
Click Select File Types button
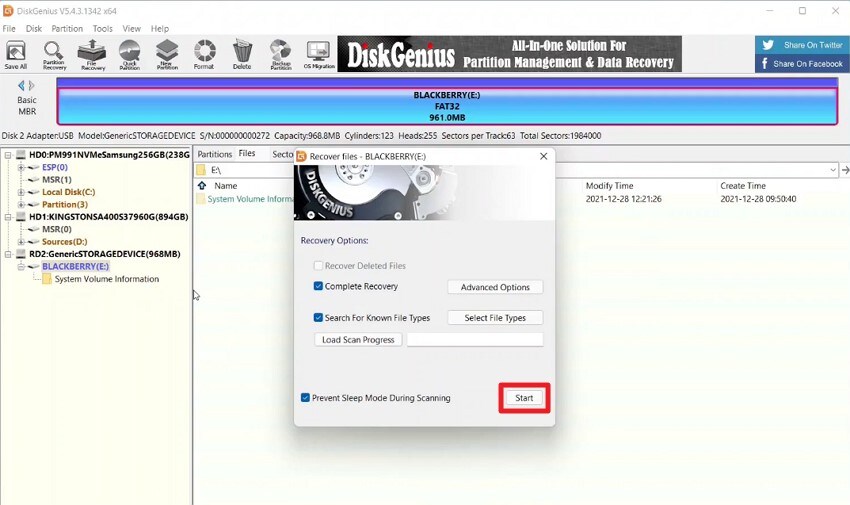point(495,318)
